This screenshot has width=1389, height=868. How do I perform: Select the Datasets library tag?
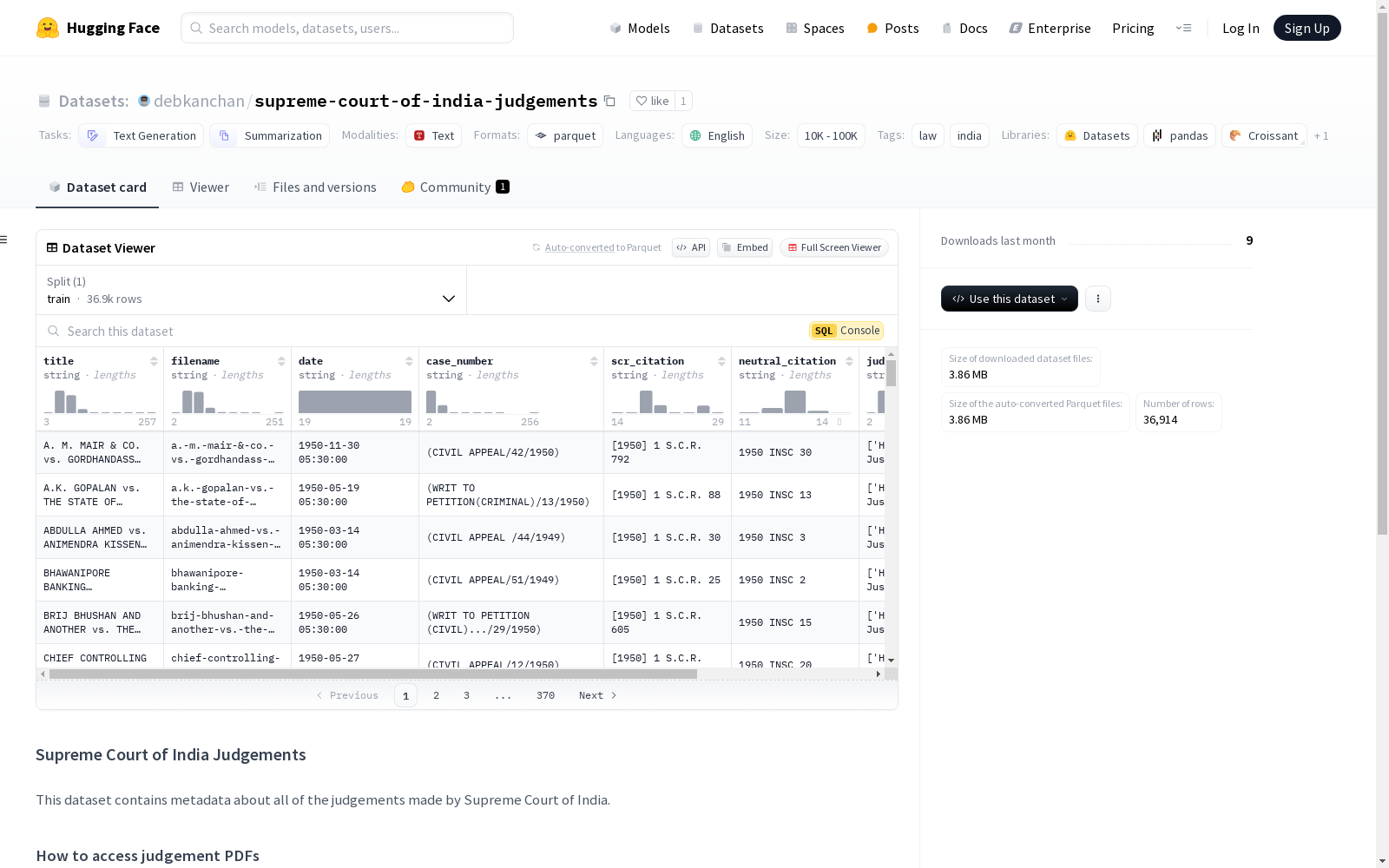(x=1097, y=135)
